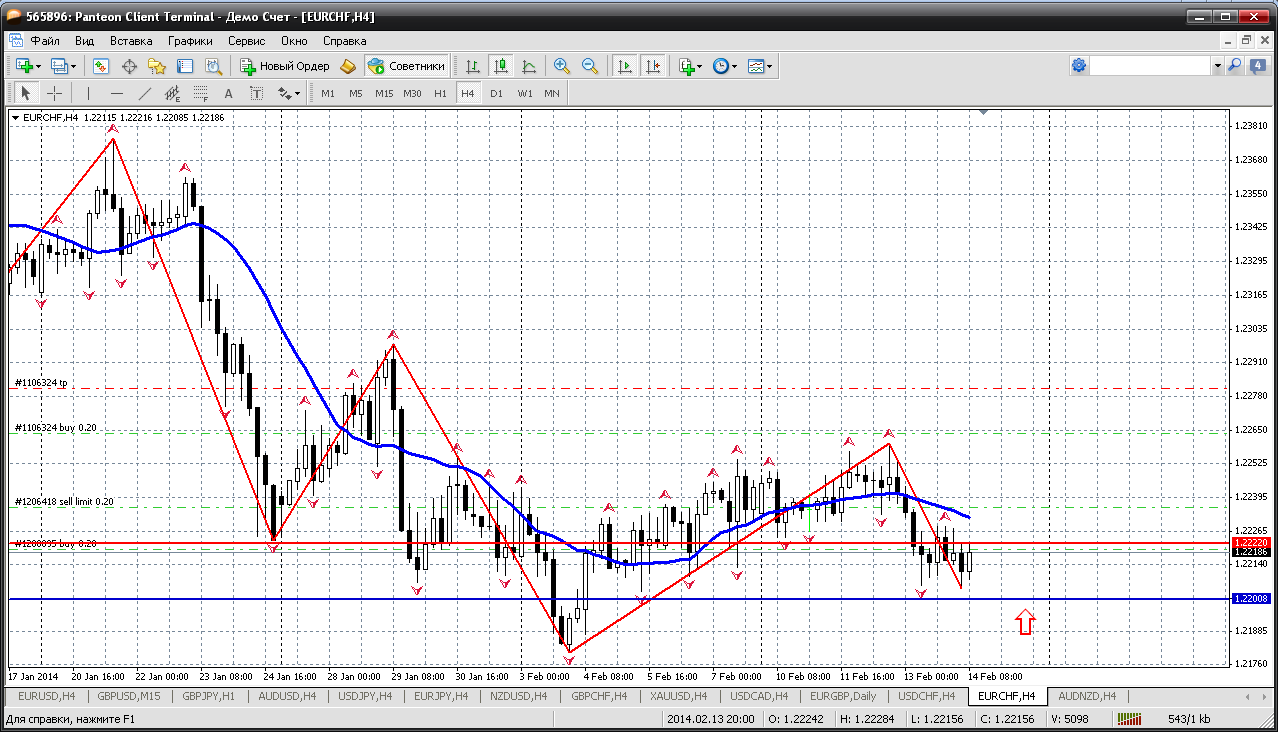The image size is (1278, 732).
Task: Select H1 timeframe
Action: [440, 93]
